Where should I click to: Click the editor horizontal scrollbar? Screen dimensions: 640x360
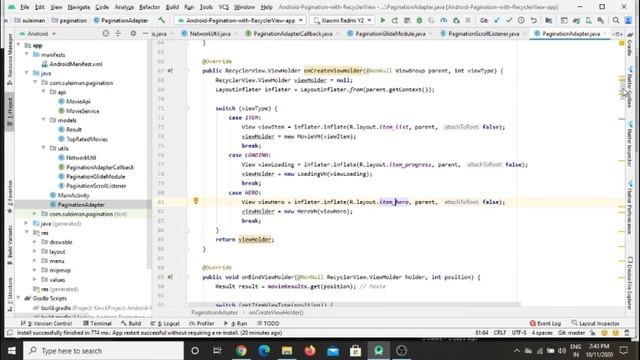click(x=354, y=304)
